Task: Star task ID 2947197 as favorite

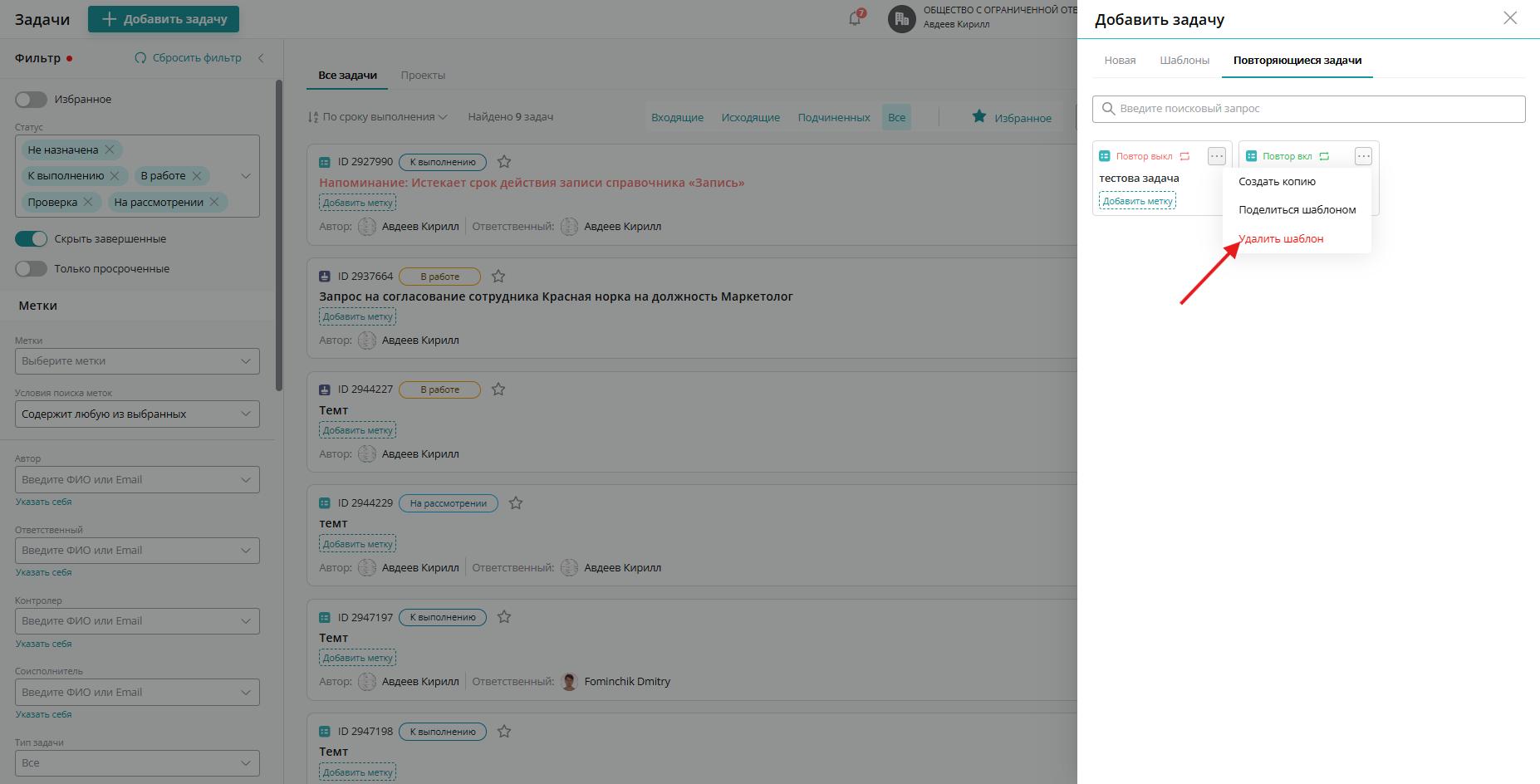Action: click(x=504, y=617)
